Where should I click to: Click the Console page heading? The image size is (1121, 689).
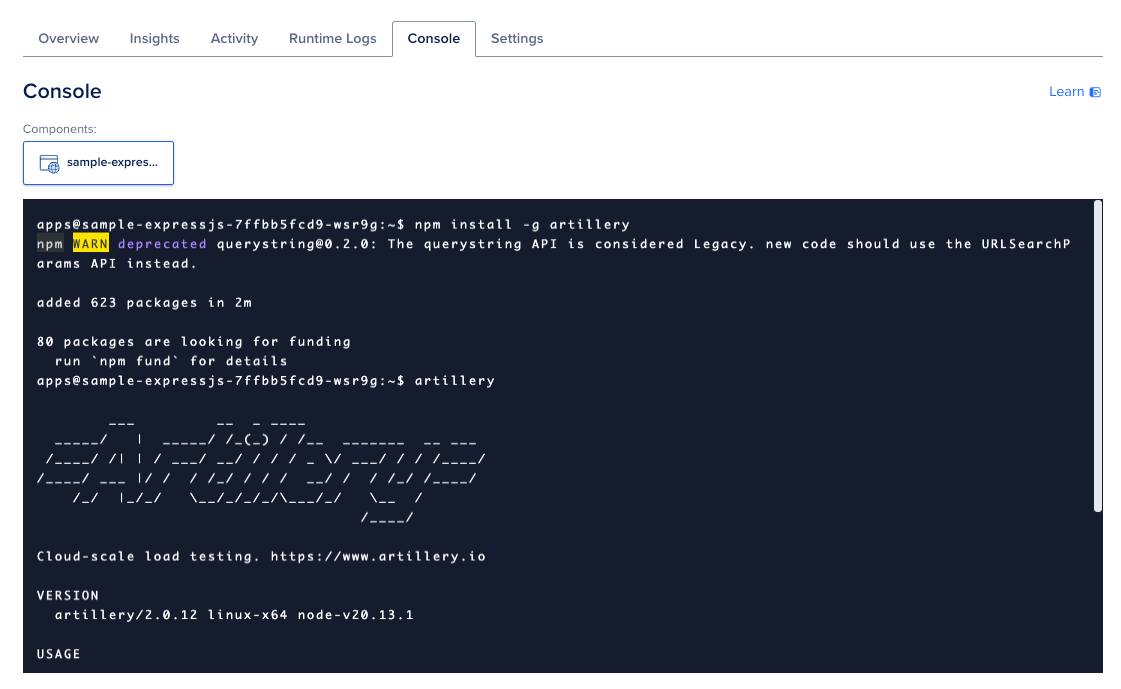tap(62, 91)
